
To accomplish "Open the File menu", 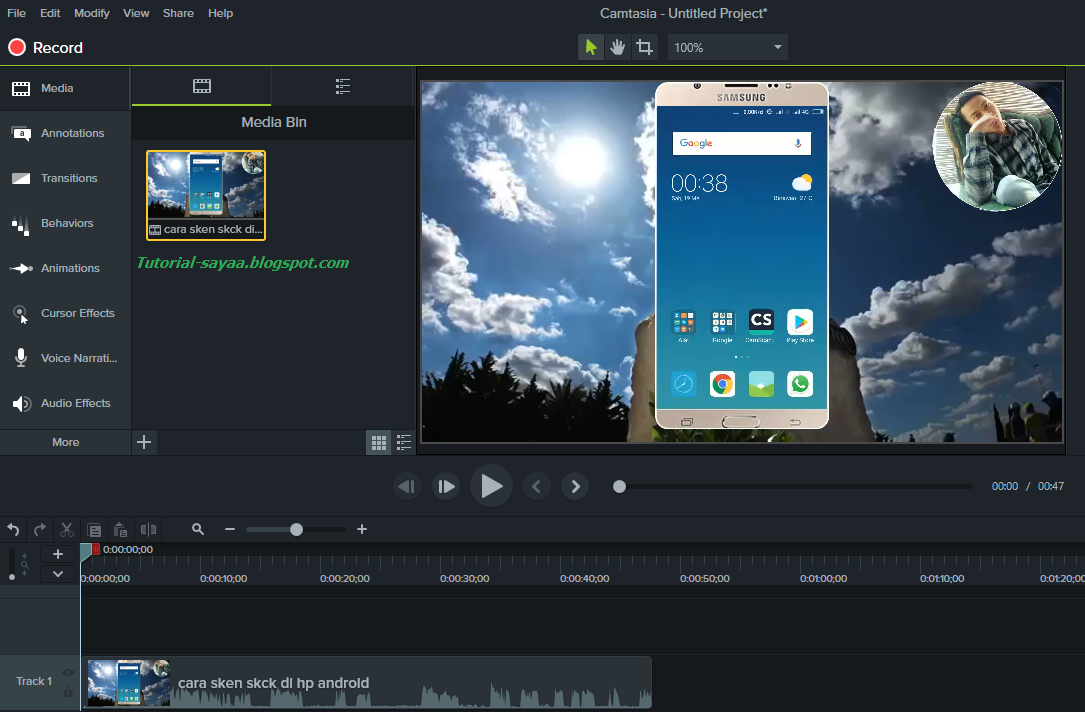I will coord(16,13).
